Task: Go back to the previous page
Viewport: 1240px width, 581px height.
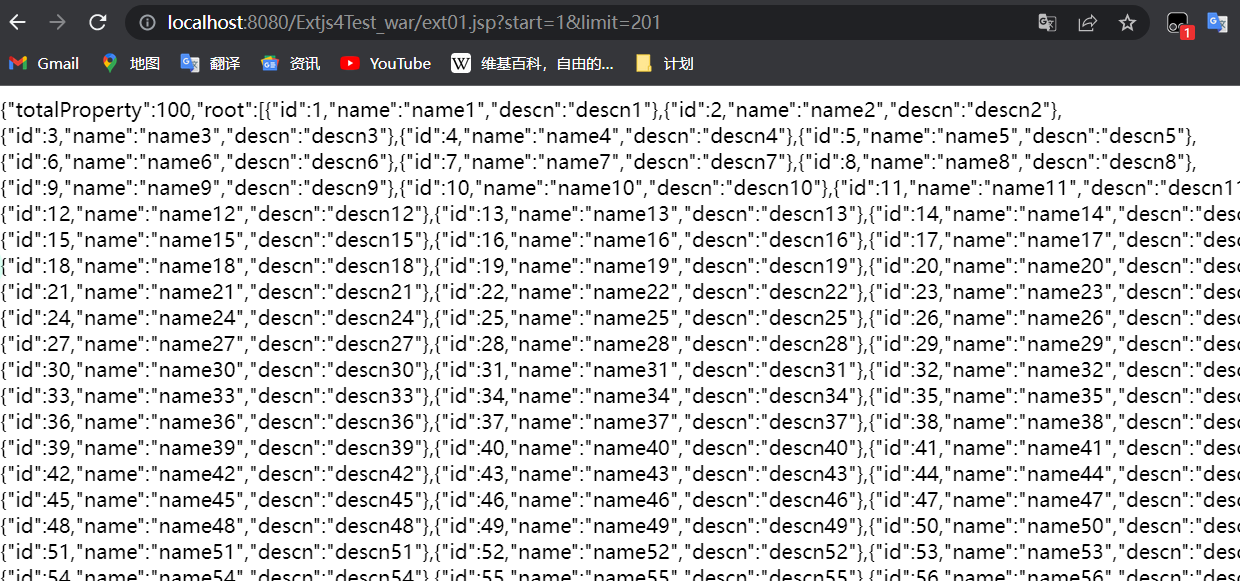Action: pos(18,22)
